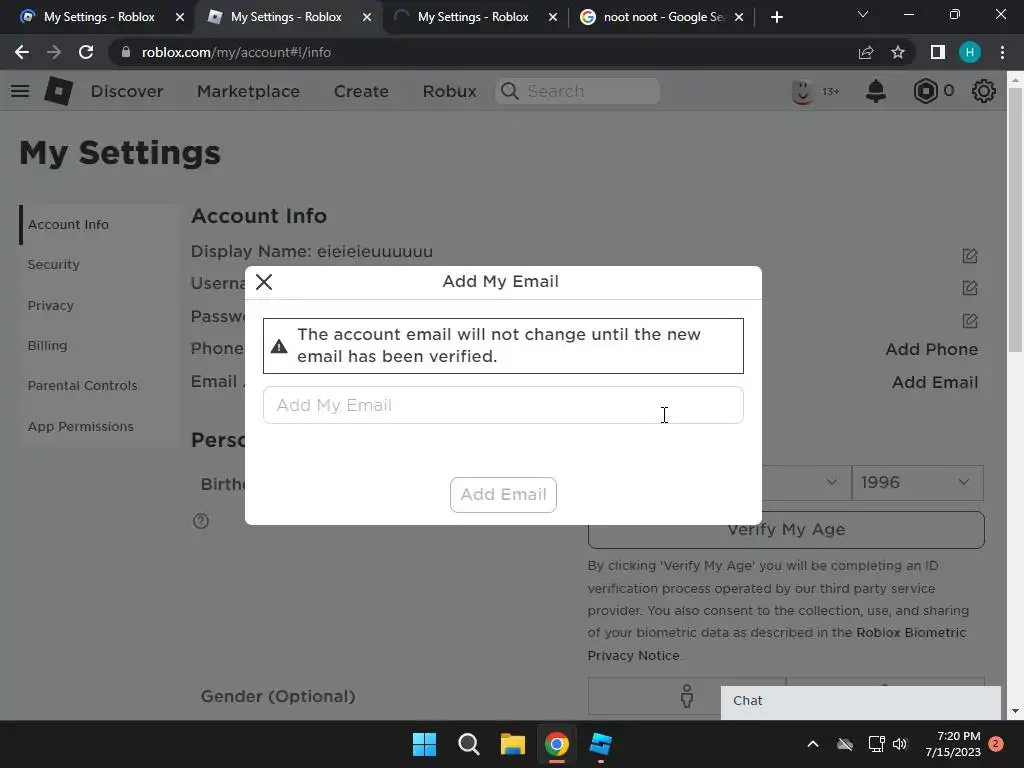Switch to first My Settings tab
The height and width of the screenshot is (768, 1024).
point(98,17)
